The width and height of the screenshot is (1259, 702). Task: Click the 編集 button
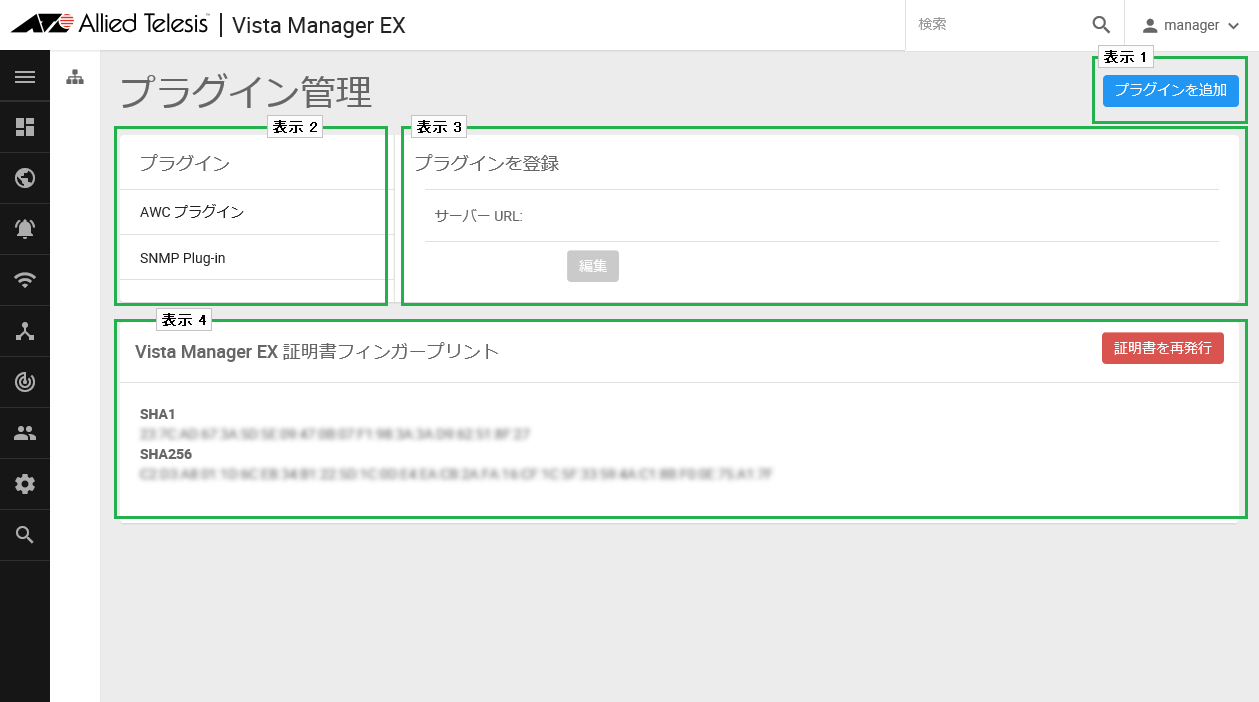point(593,266)
